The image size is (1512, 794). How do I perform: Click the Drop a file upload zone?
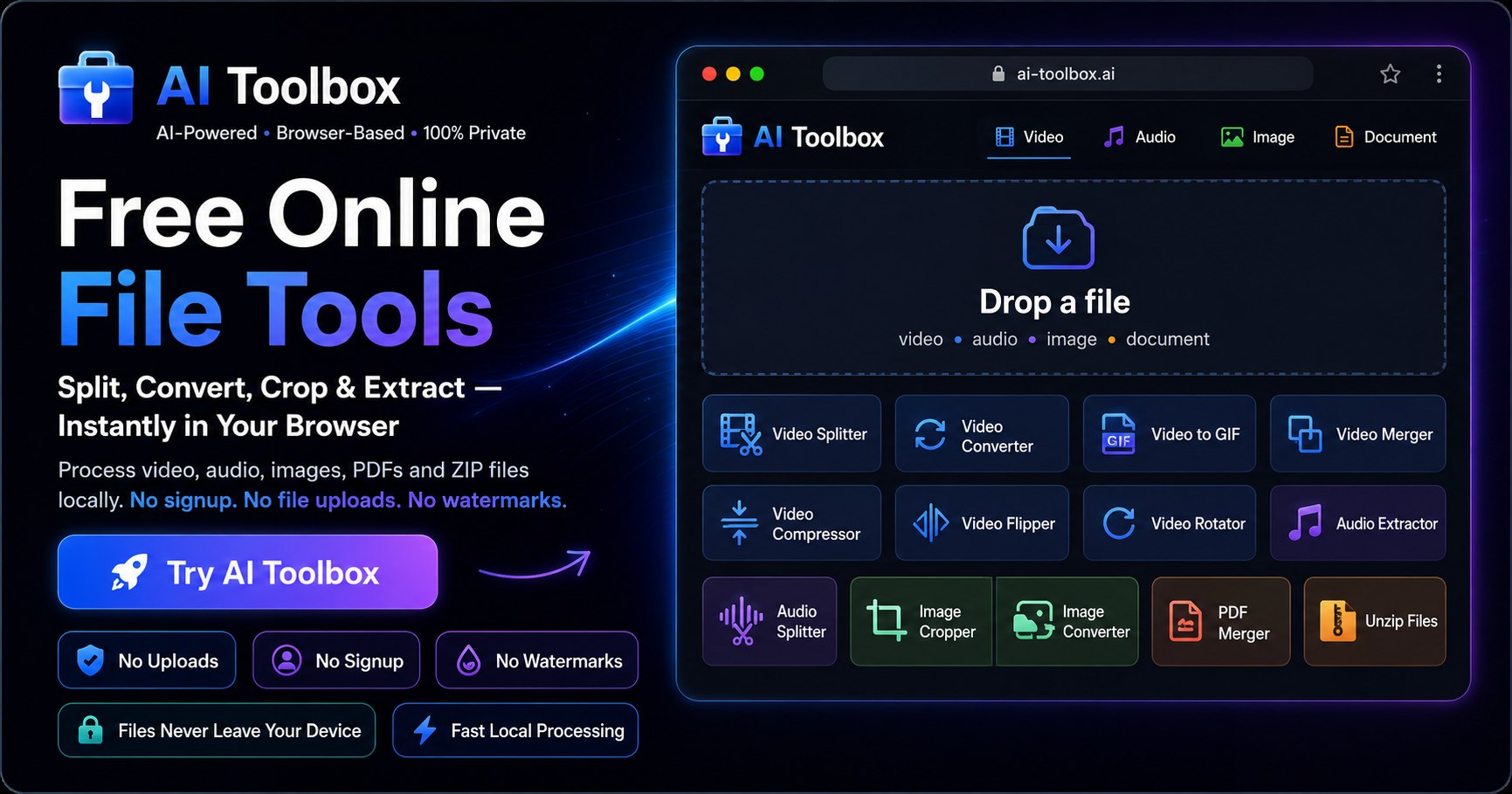1074,278
